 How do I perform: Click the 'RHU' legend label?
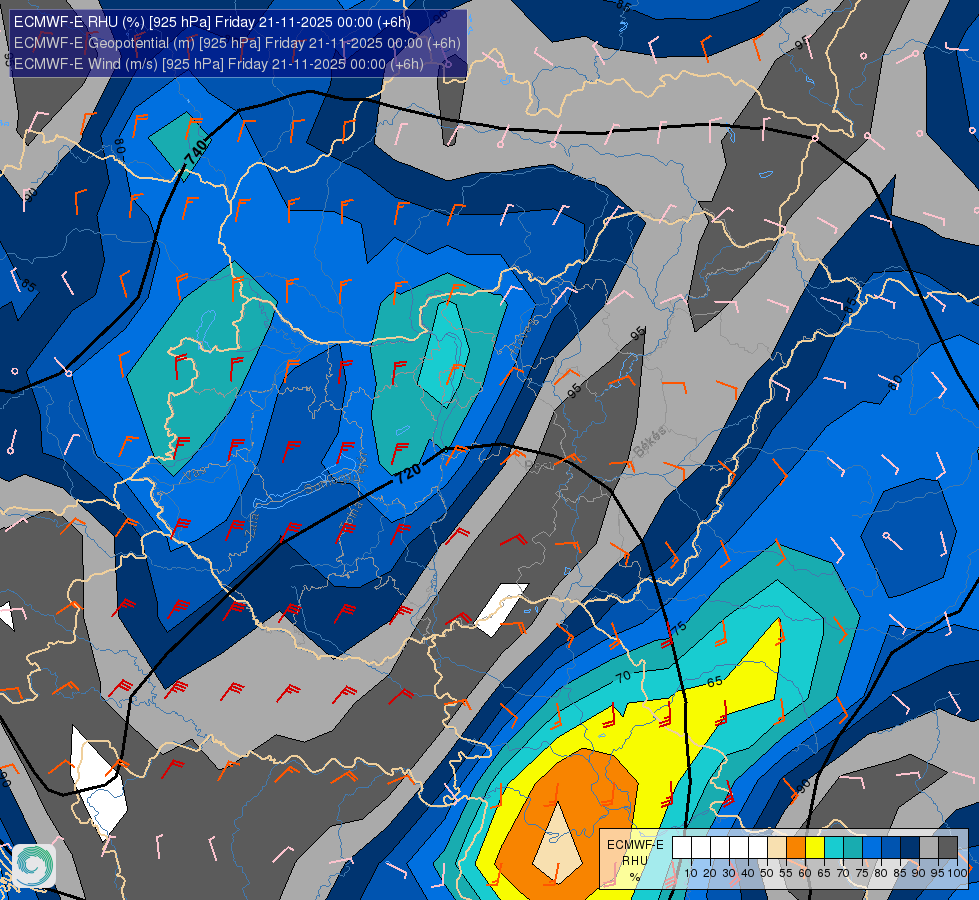(x=635, y=861)
